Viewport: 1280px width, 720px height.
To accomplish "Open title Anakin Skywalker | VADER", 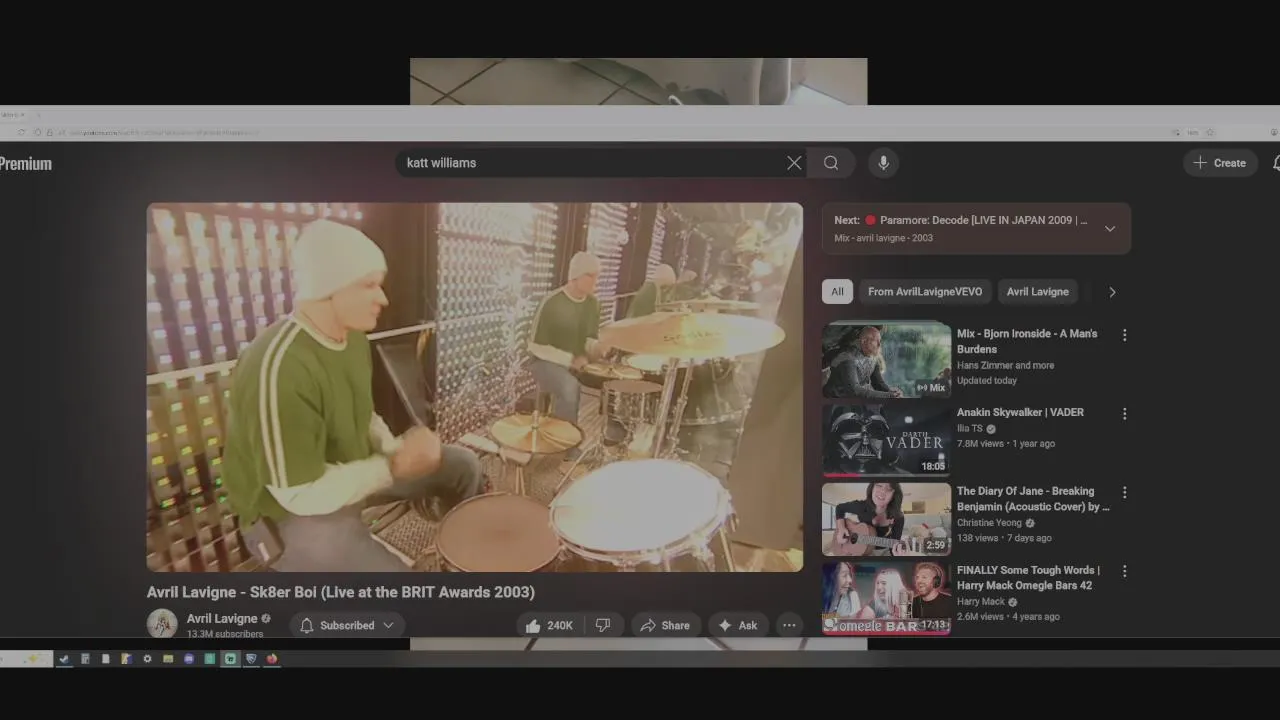I will [x=1020, y=412].
